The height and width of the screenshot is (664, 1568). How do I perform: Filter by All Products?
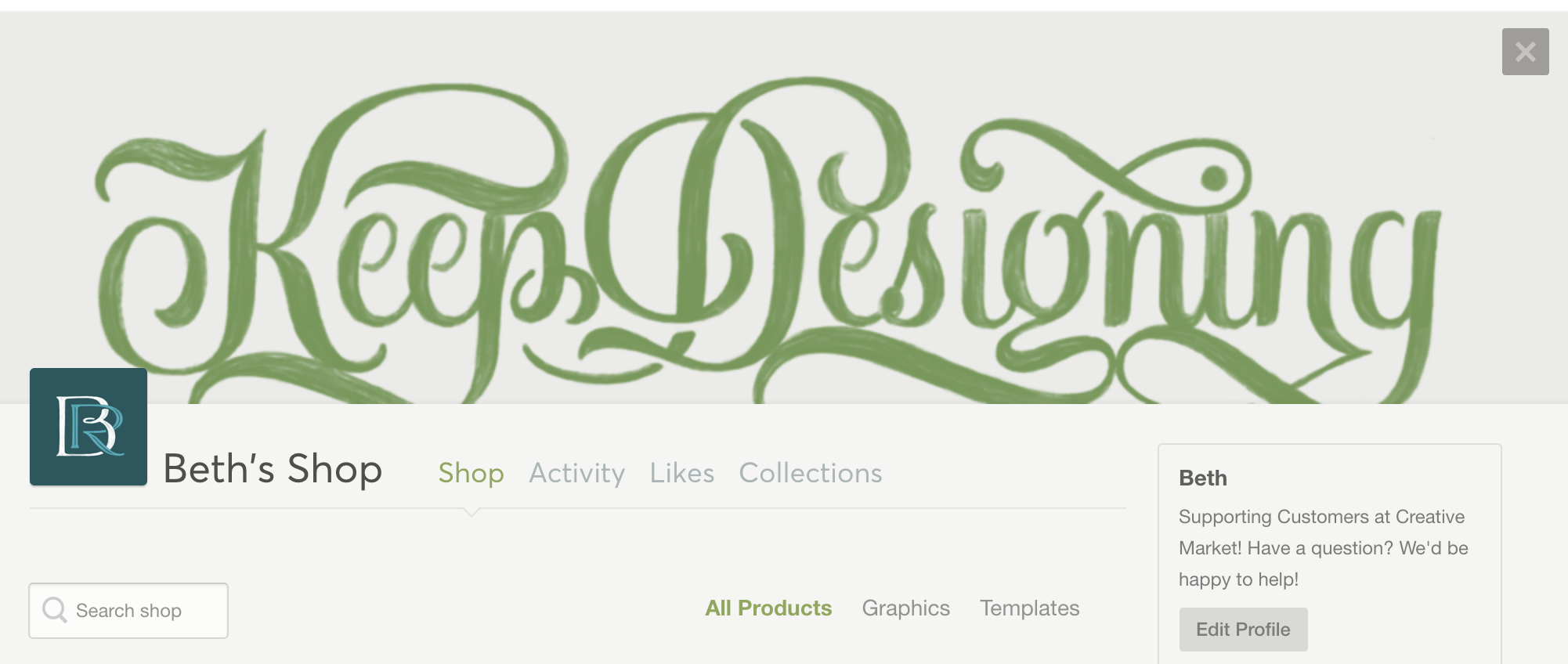[768, 608]
